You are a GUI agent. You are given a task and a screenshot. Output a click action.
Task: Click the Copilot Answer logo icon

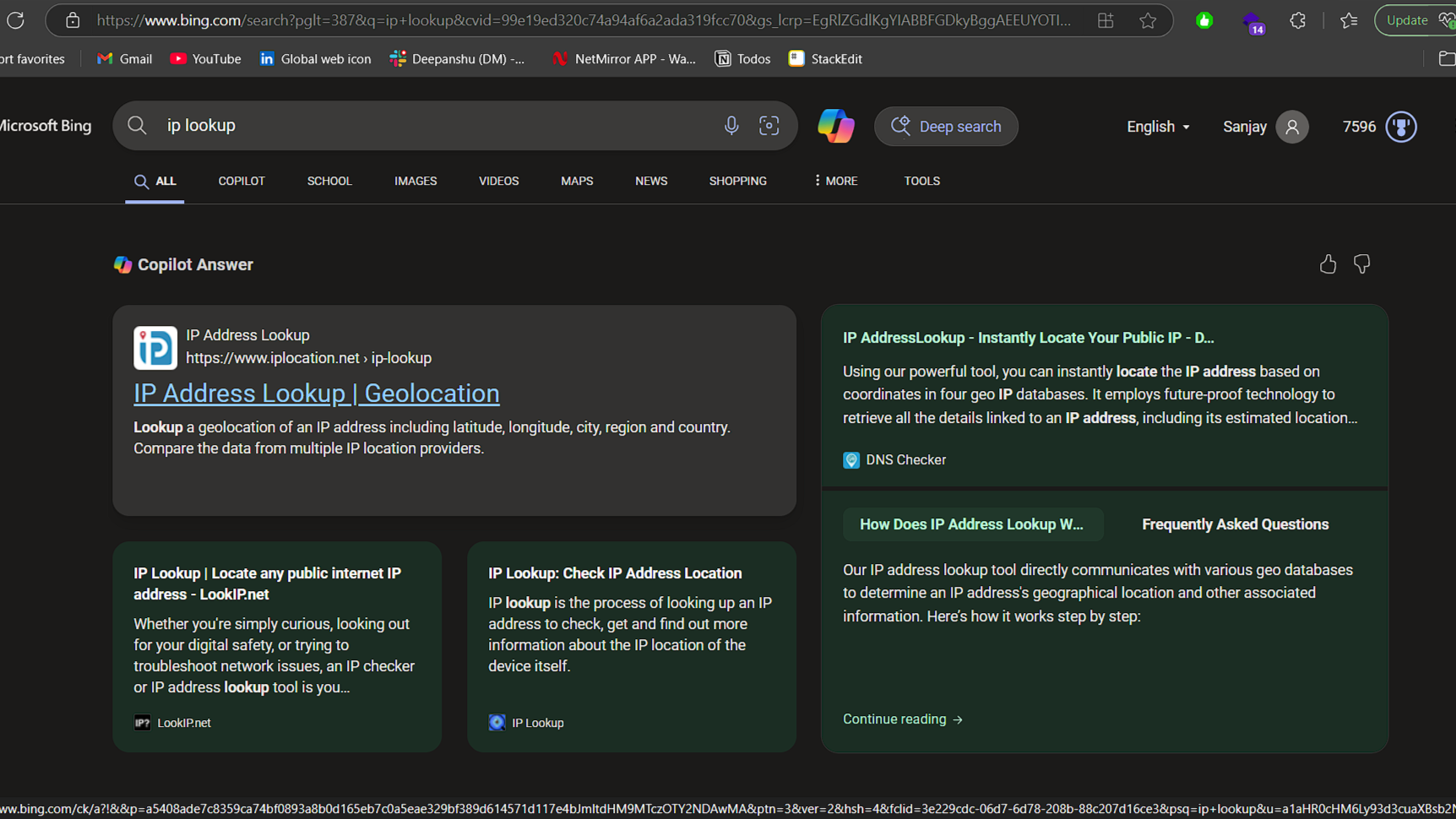(122, 264)
